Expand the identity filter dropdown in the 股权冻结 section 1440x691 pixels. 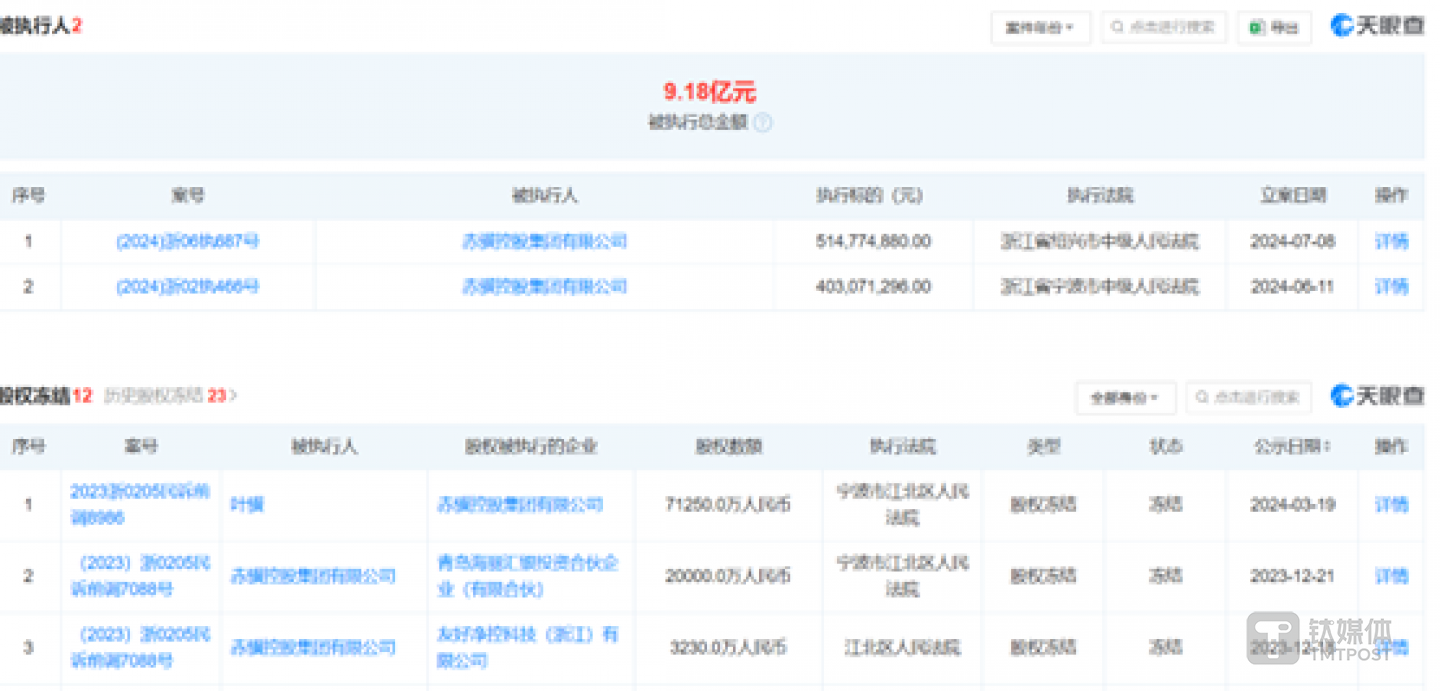(1125, 398)
